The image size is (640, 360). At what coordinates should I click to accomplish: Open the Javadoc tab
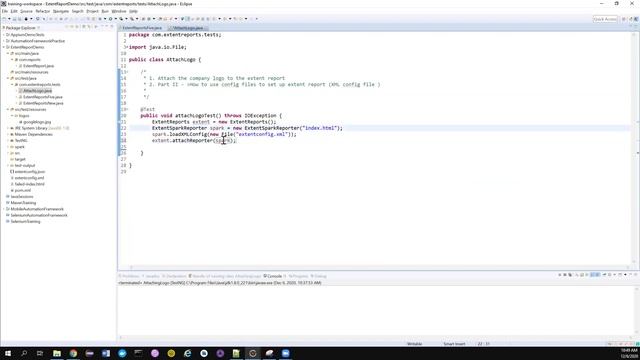coord(151,276)
